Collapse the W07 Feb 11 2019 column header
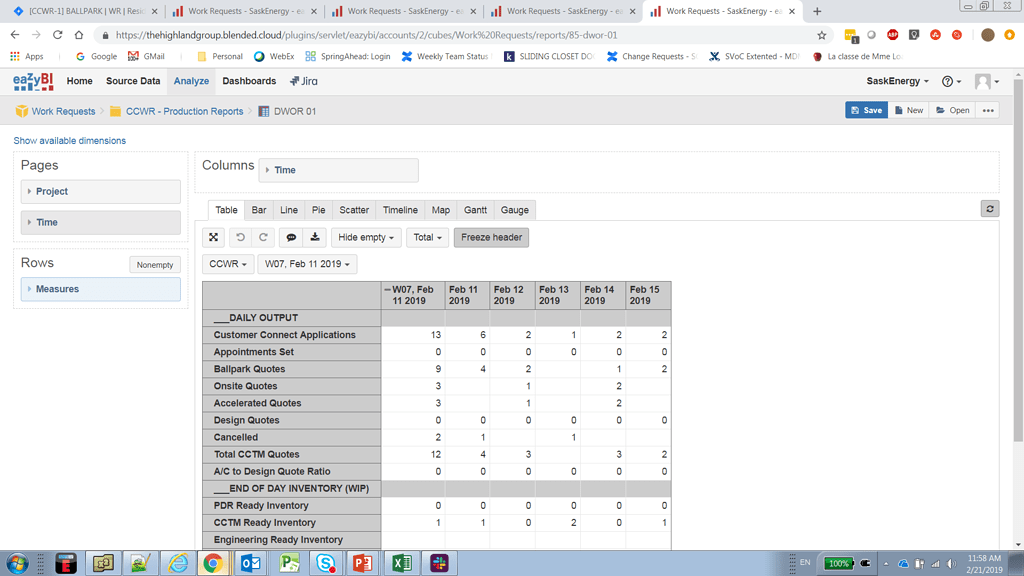Screen dimensions: 1024x576 pos(386,287)
